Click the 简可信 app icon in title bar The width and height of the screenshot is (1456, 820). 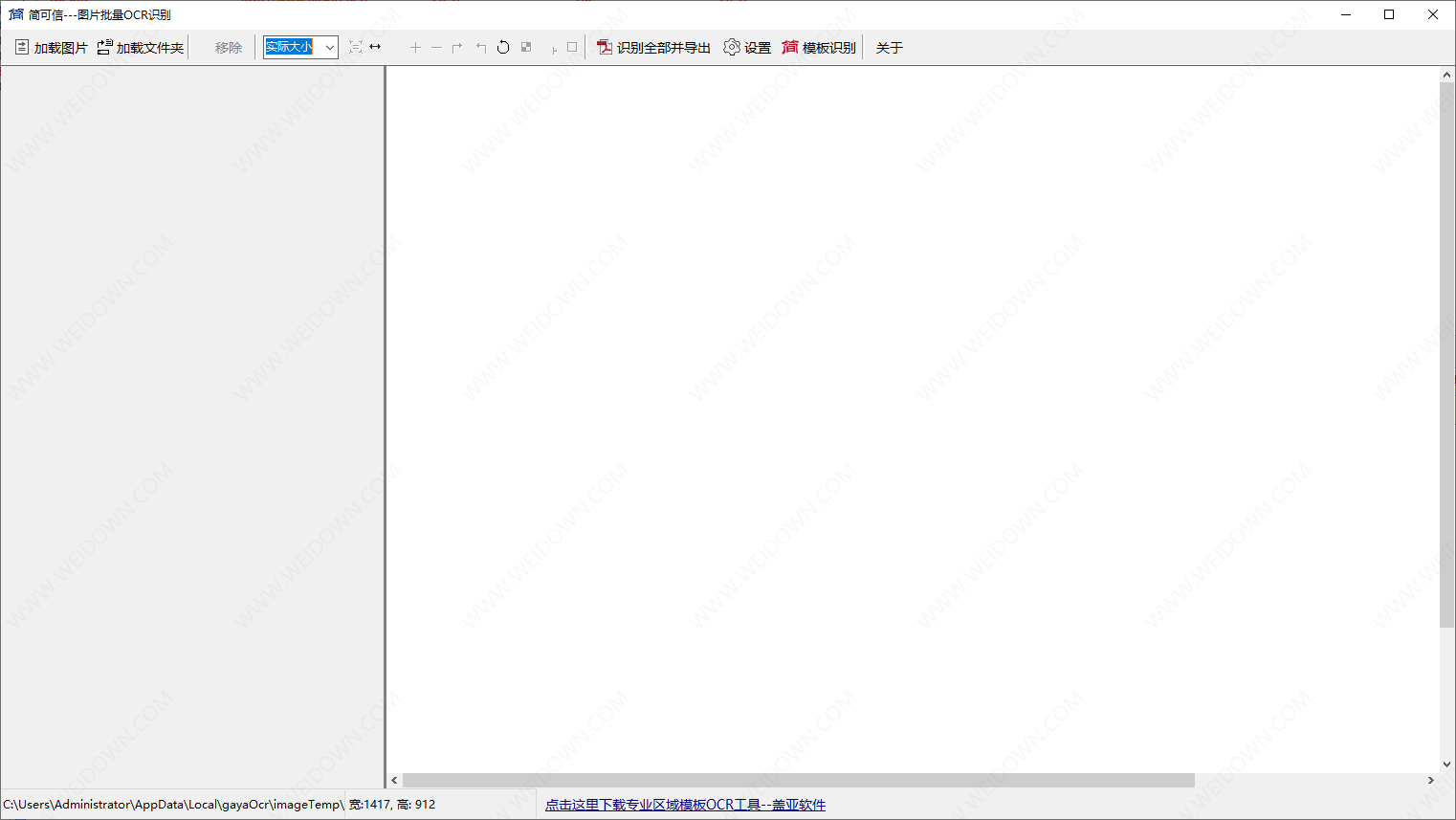15,14
